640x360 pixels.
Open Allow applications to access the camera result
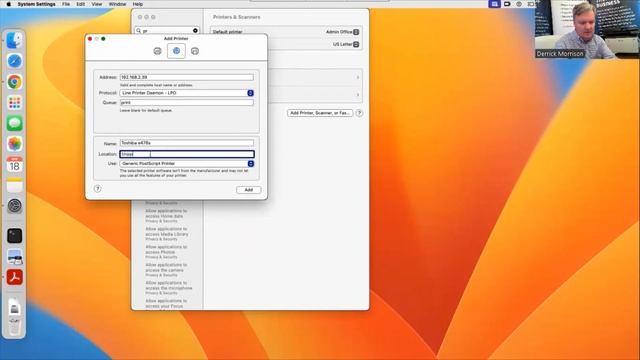point(166,270)
